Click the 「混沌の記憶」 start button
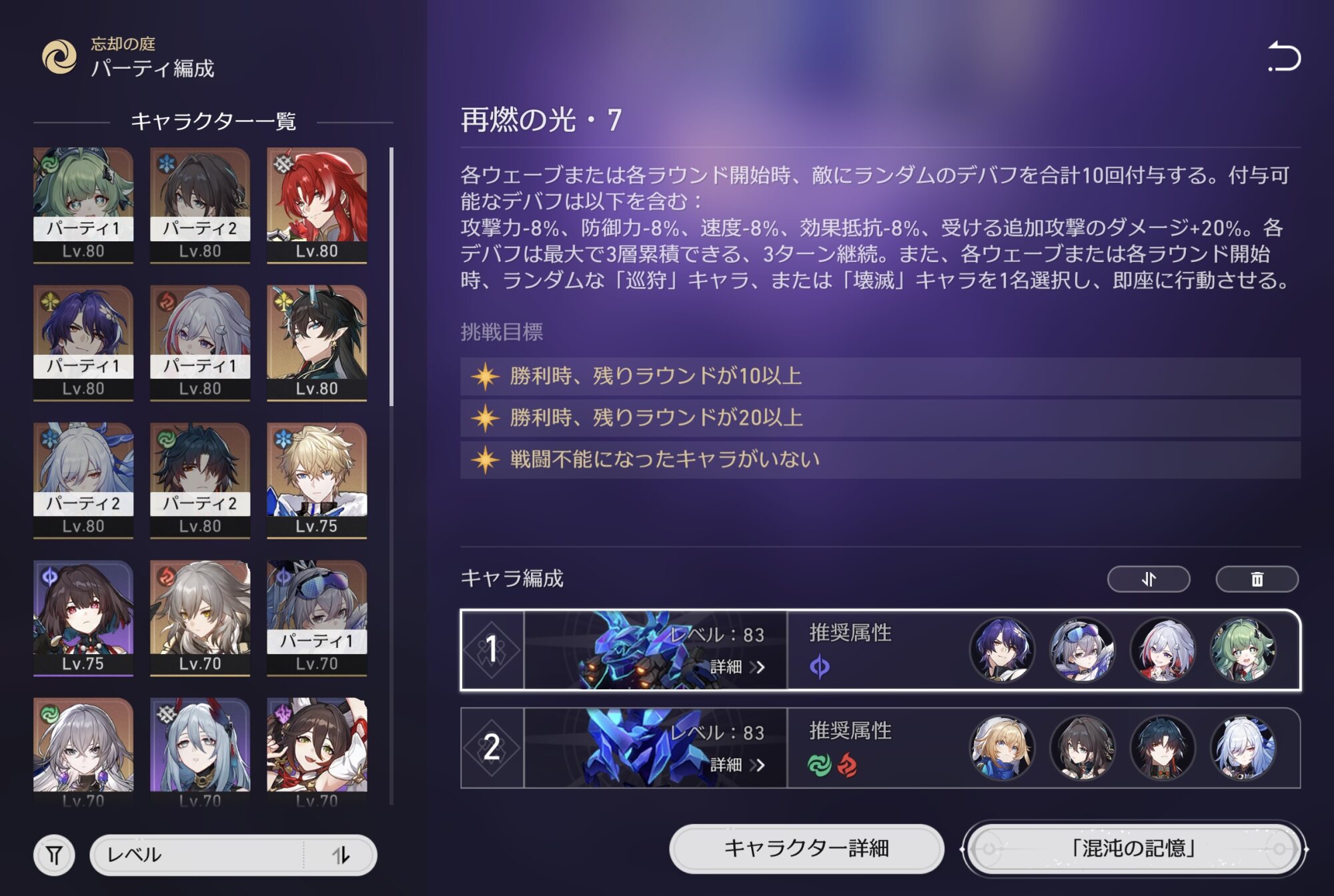The height and width of the screenshot is (896, 1334). point(1133,848)
